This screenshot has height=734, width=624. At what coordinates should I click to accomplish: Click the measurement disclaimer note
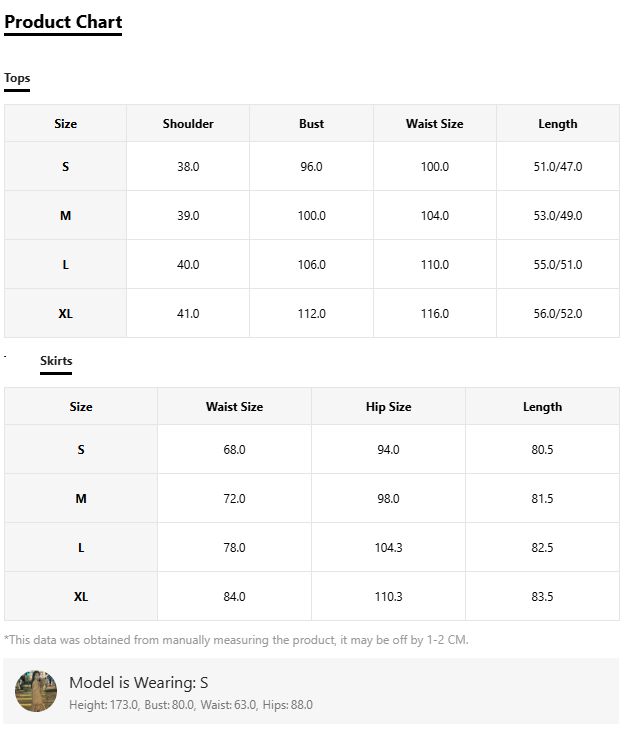[x=236, y=640]
